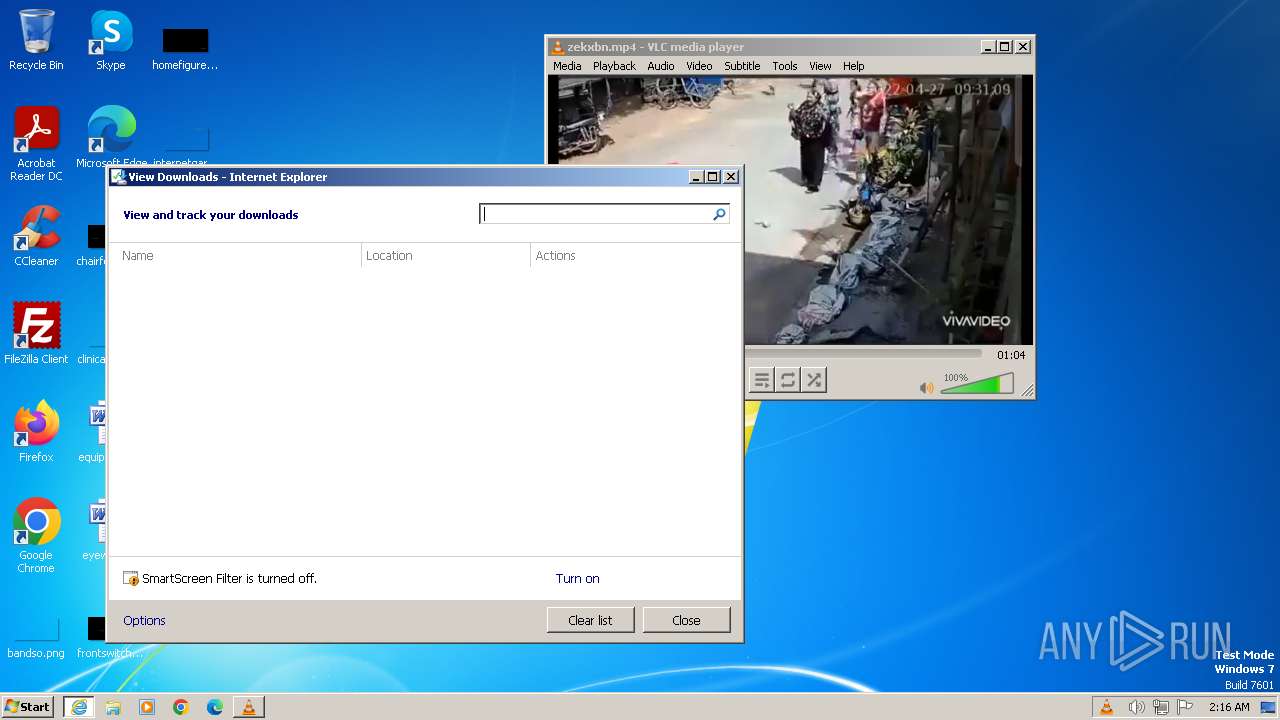Open Internet Explorer in the taskbar
Screen dimensions: 1280x720
tap(79, 707)
